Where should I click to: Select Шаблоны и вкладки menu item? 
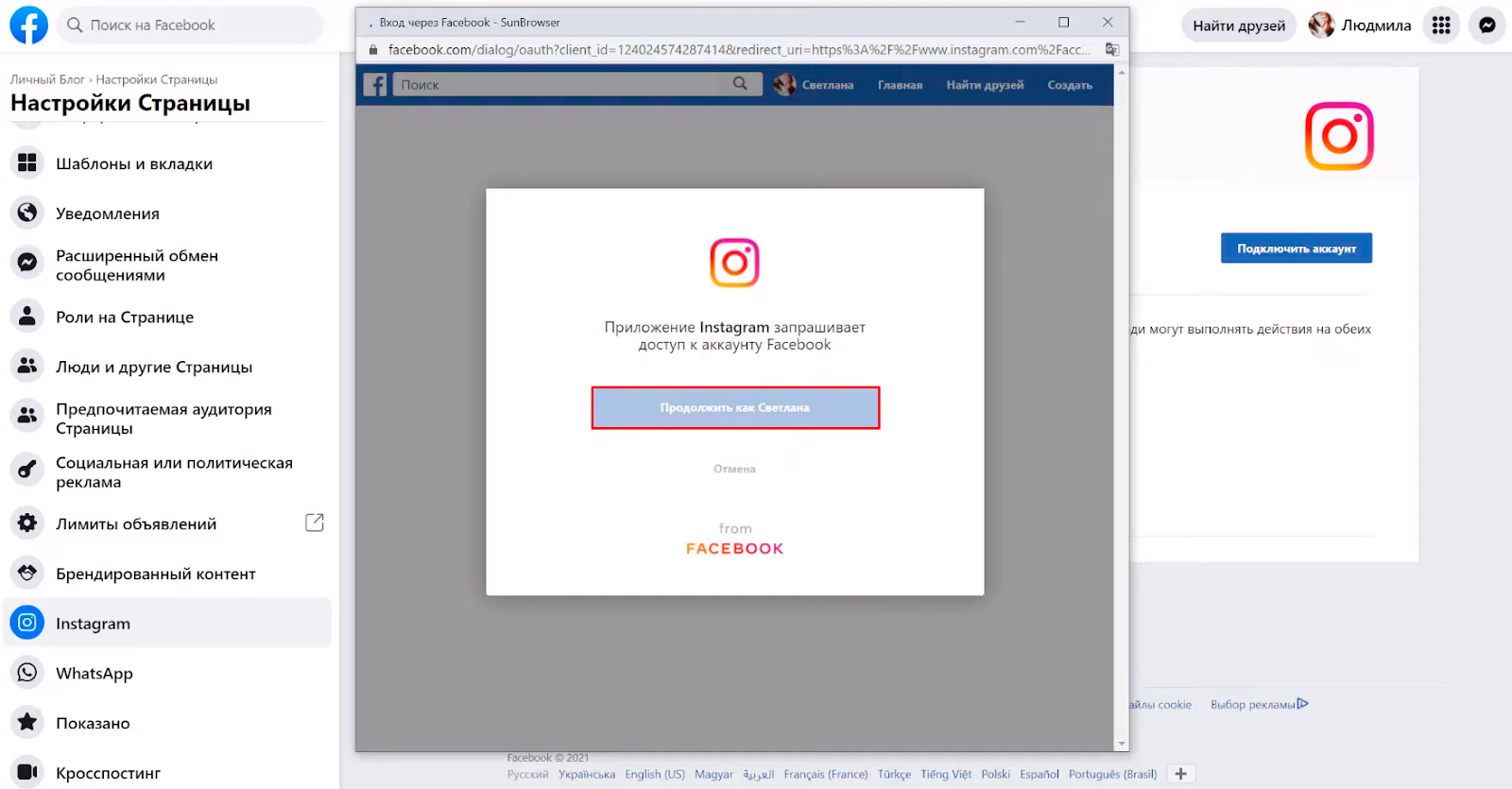pos(167,163)
